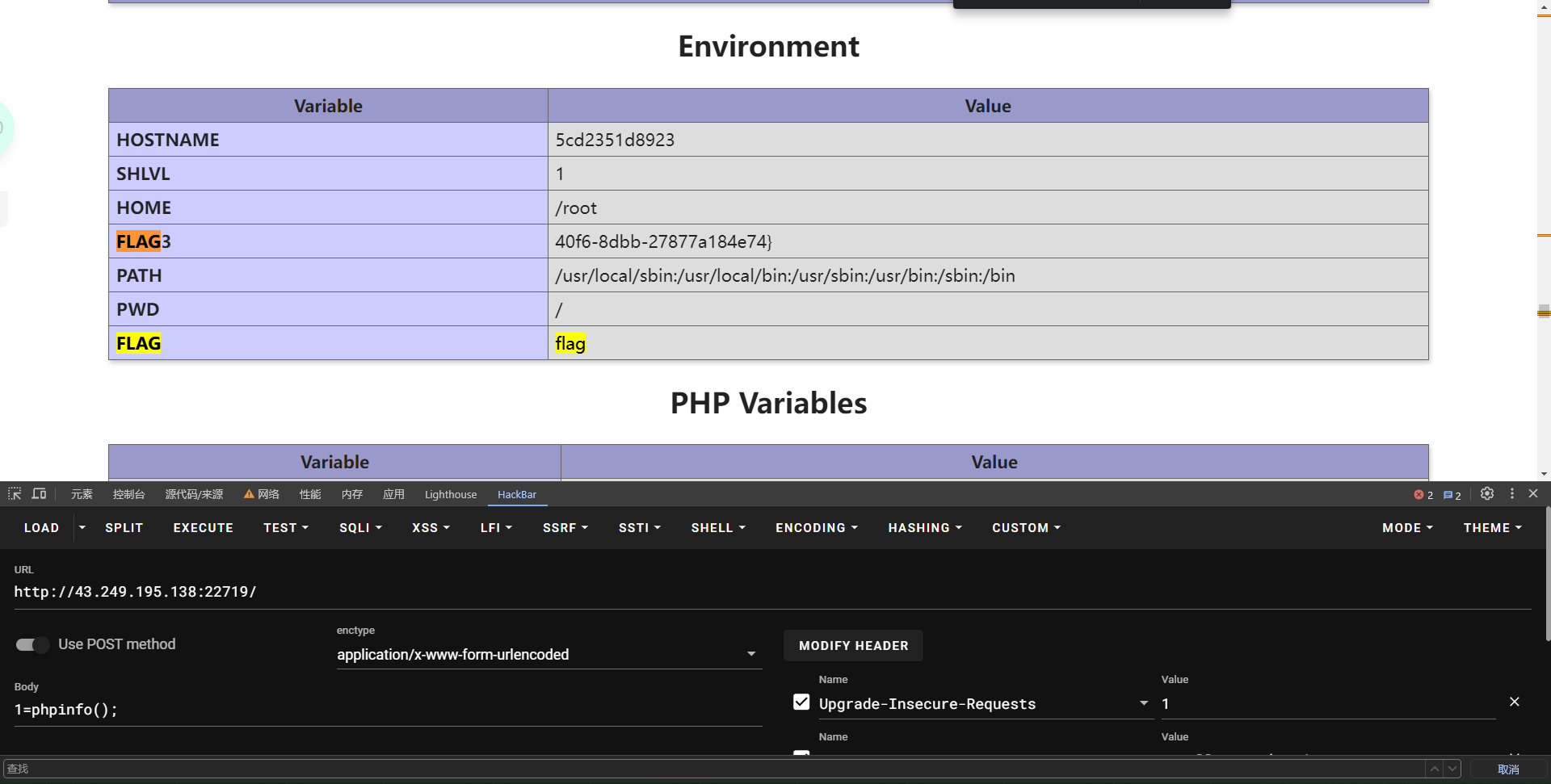Click the LOAD button
This screenshot has width=1551, height=784.
point(41,527)
